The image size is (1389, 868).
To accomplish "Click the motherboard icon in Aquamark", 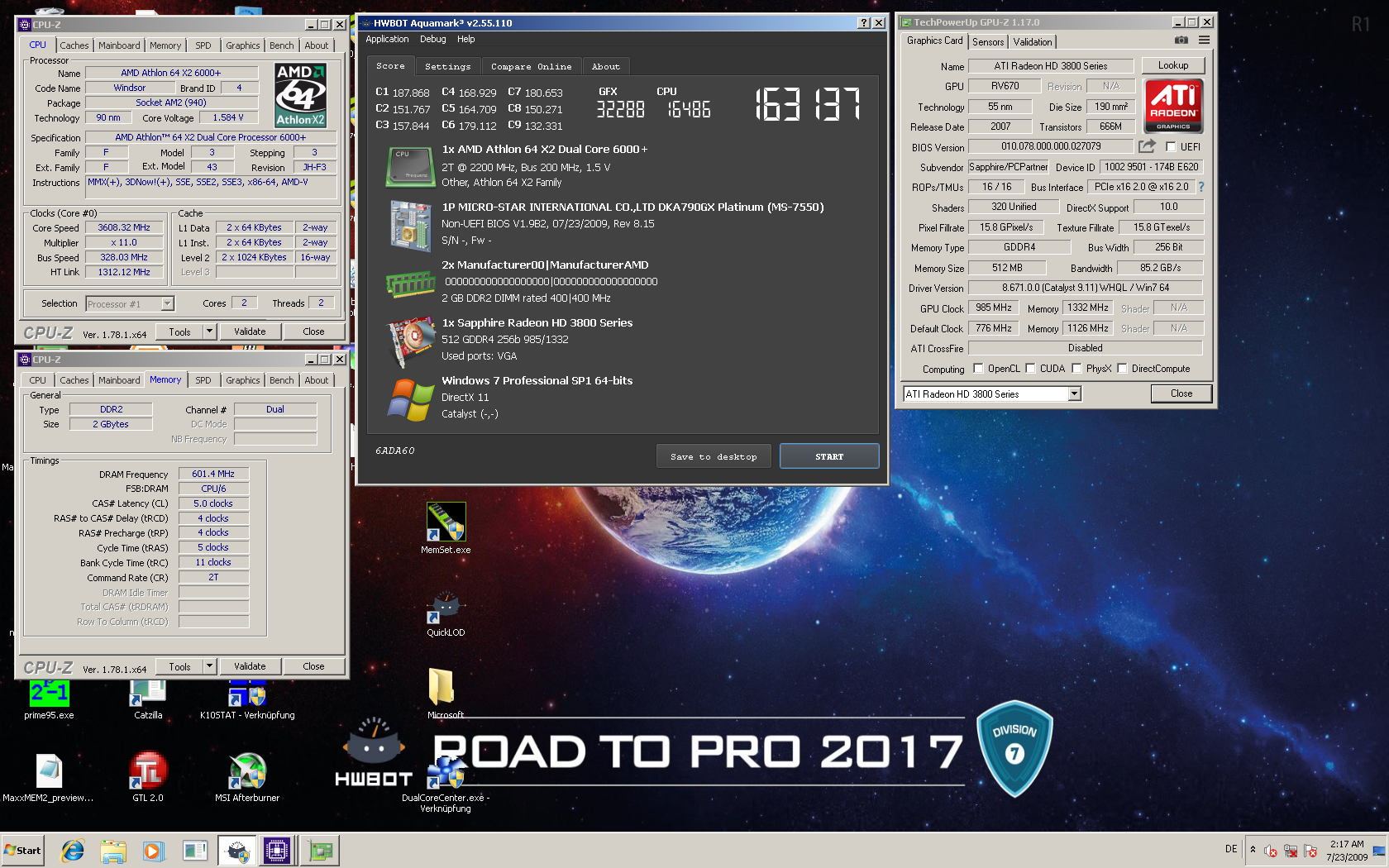I will [411, 226].
